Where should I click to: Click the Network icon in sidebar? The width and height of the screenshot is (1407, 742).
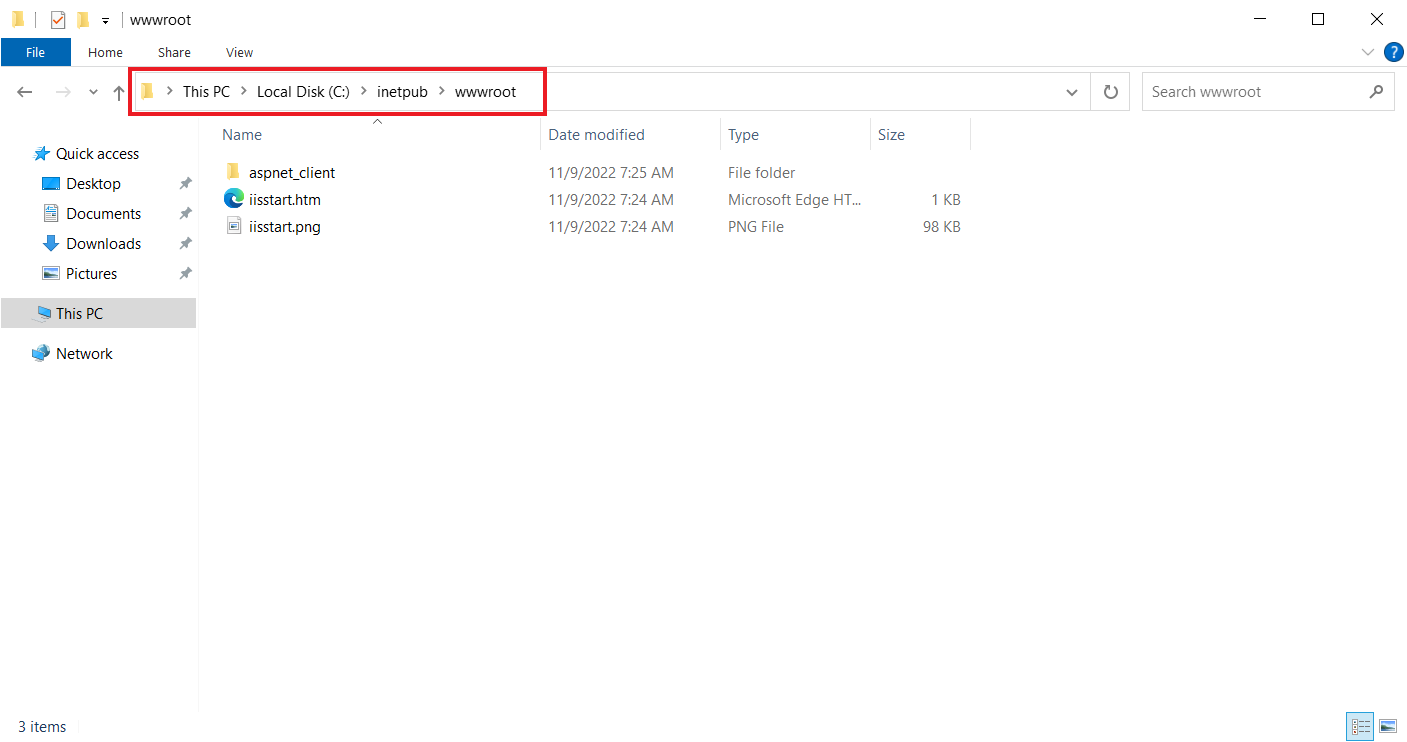tap(41, 353)
